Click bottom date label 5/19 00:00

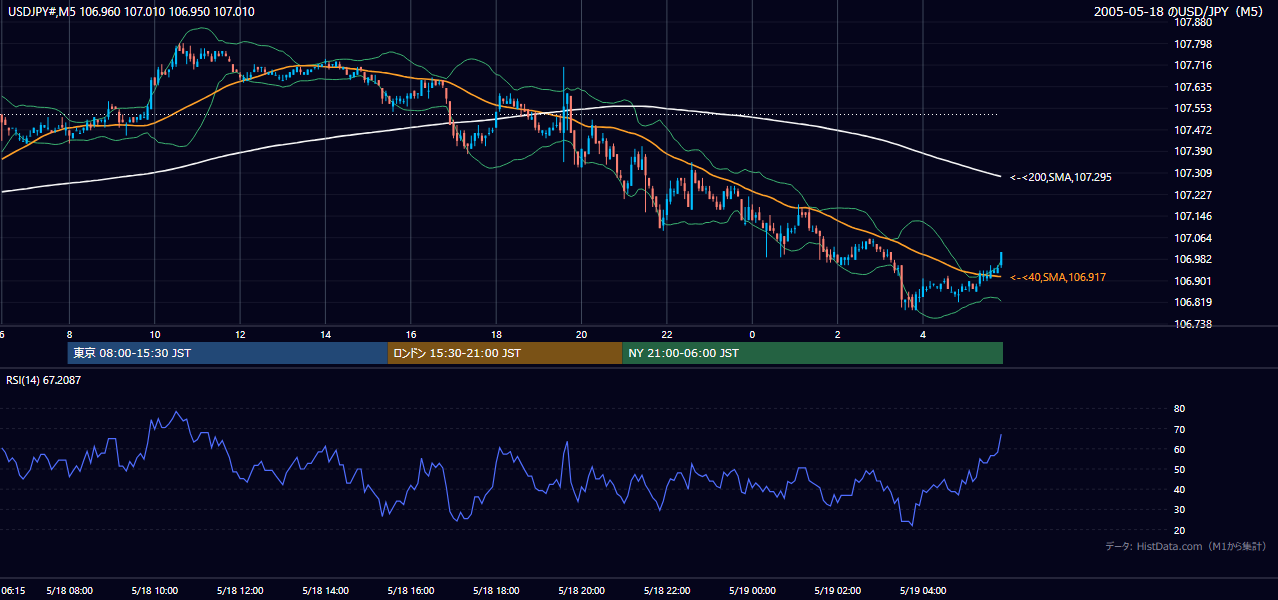coord(752,590)
